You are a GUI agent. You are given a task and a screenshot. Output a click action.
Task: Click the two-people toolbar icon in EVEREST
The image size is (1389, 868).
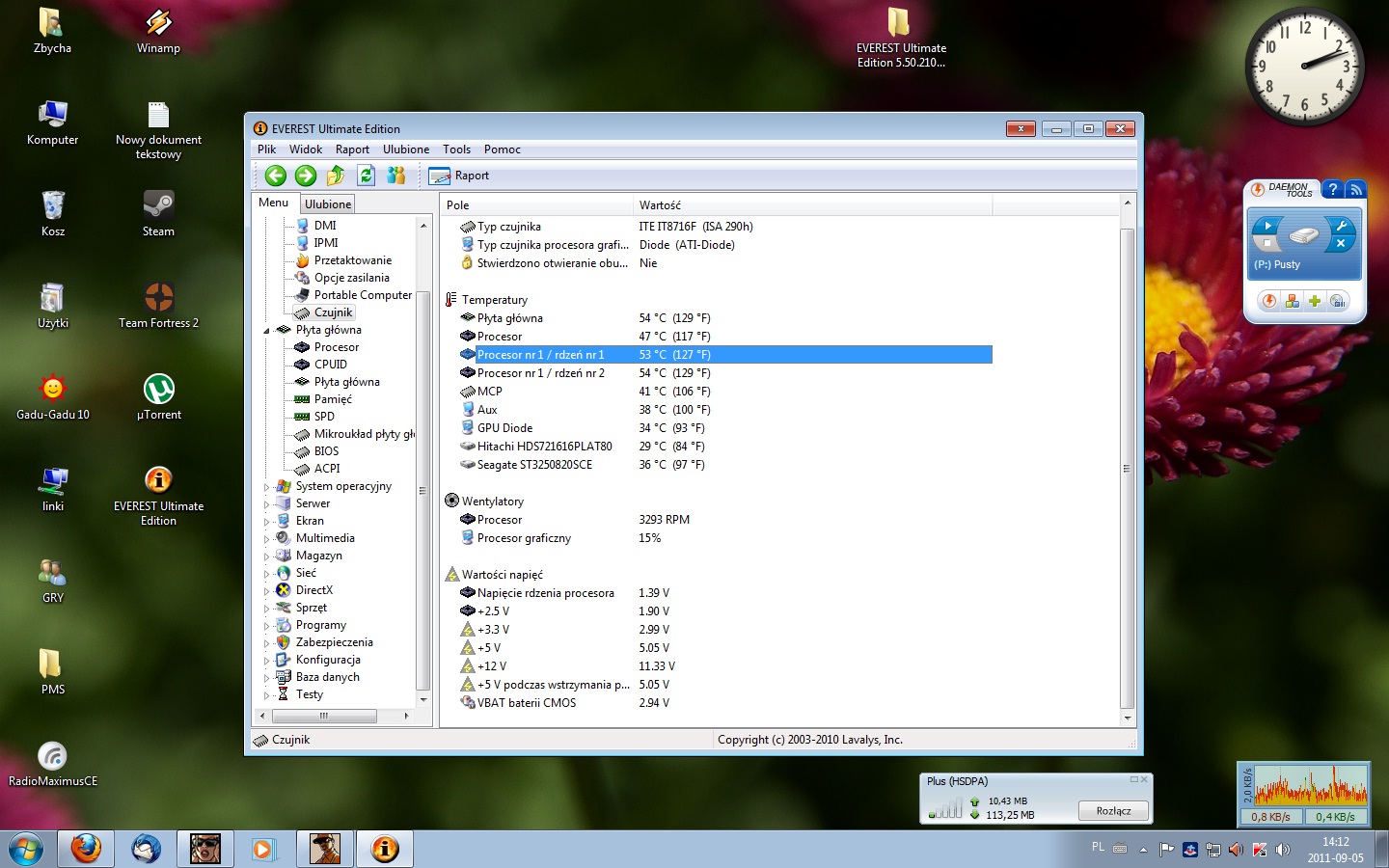[x=395, y=176]
